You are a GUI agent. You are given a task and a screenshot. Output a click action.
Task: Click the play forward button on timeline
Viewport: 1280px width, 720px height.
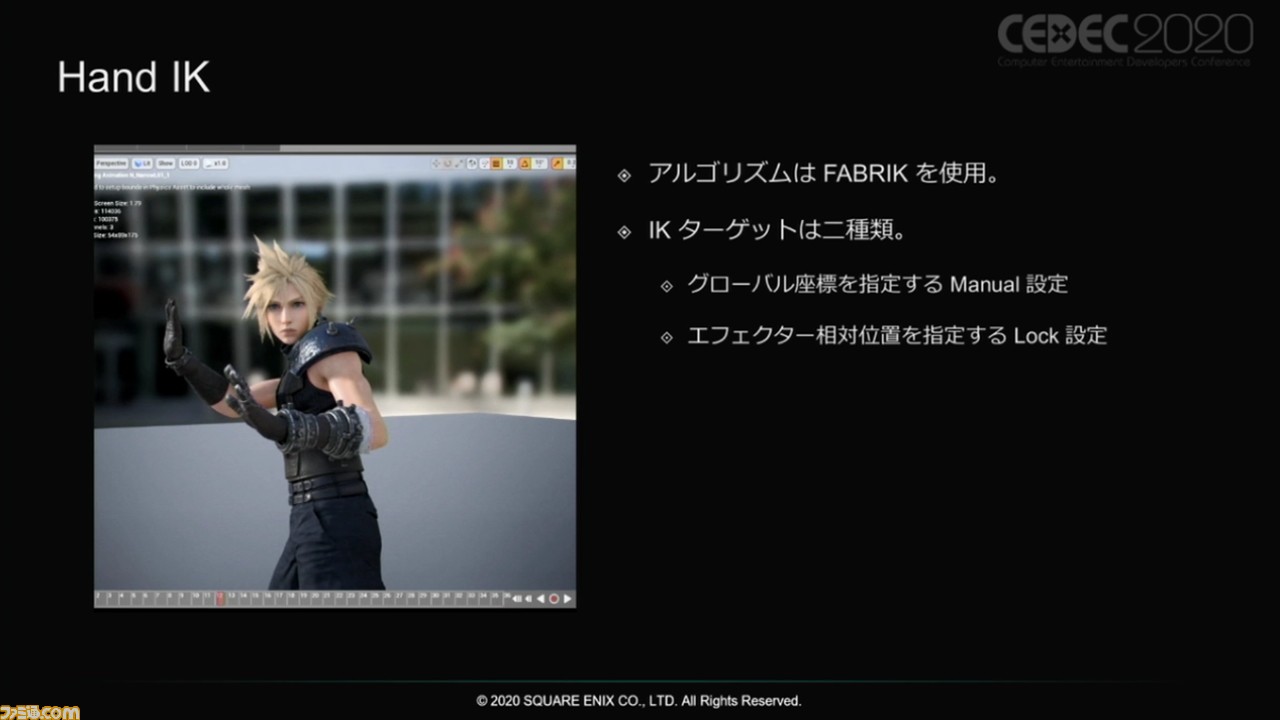(567, 599)
